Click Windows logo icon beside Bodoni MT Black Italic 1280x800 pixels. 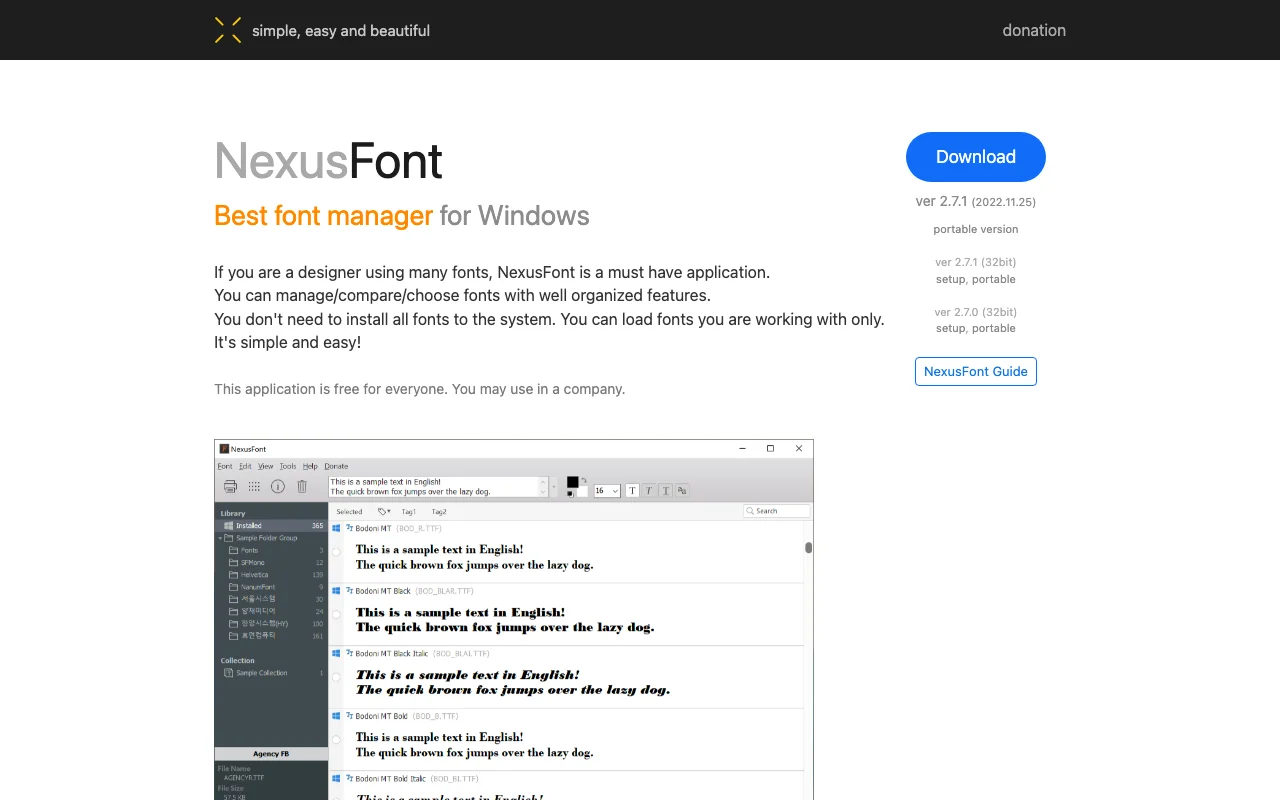coord(336,653)
